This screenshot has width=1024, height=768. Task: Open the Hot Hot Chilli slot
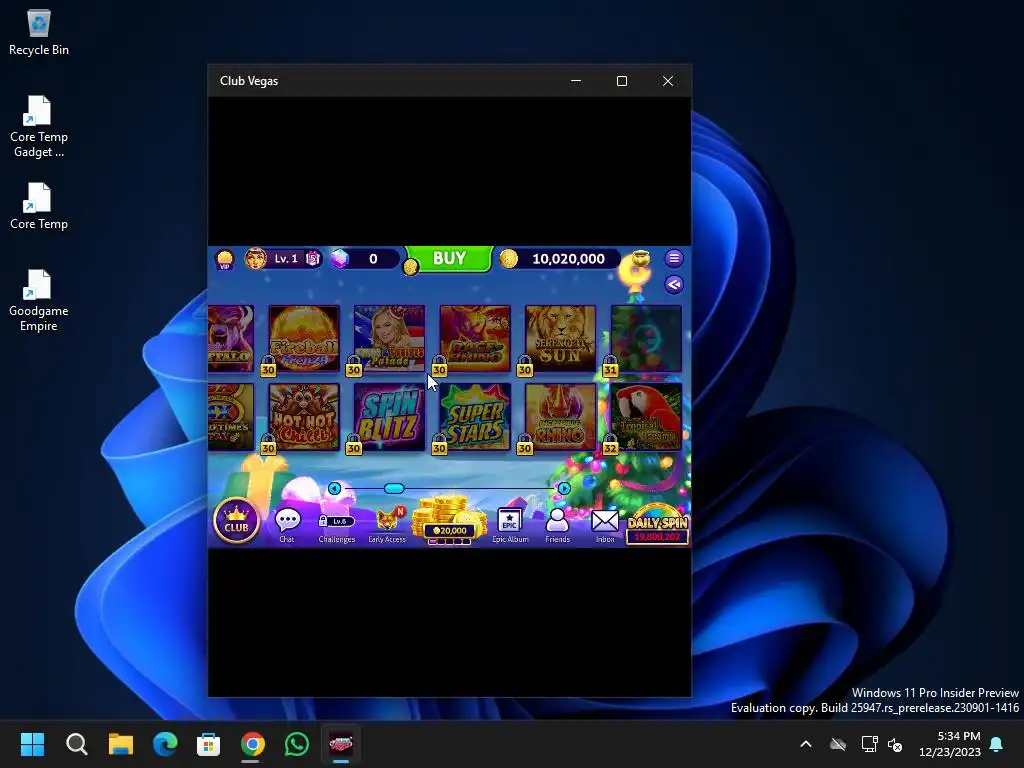coord(304,417)
